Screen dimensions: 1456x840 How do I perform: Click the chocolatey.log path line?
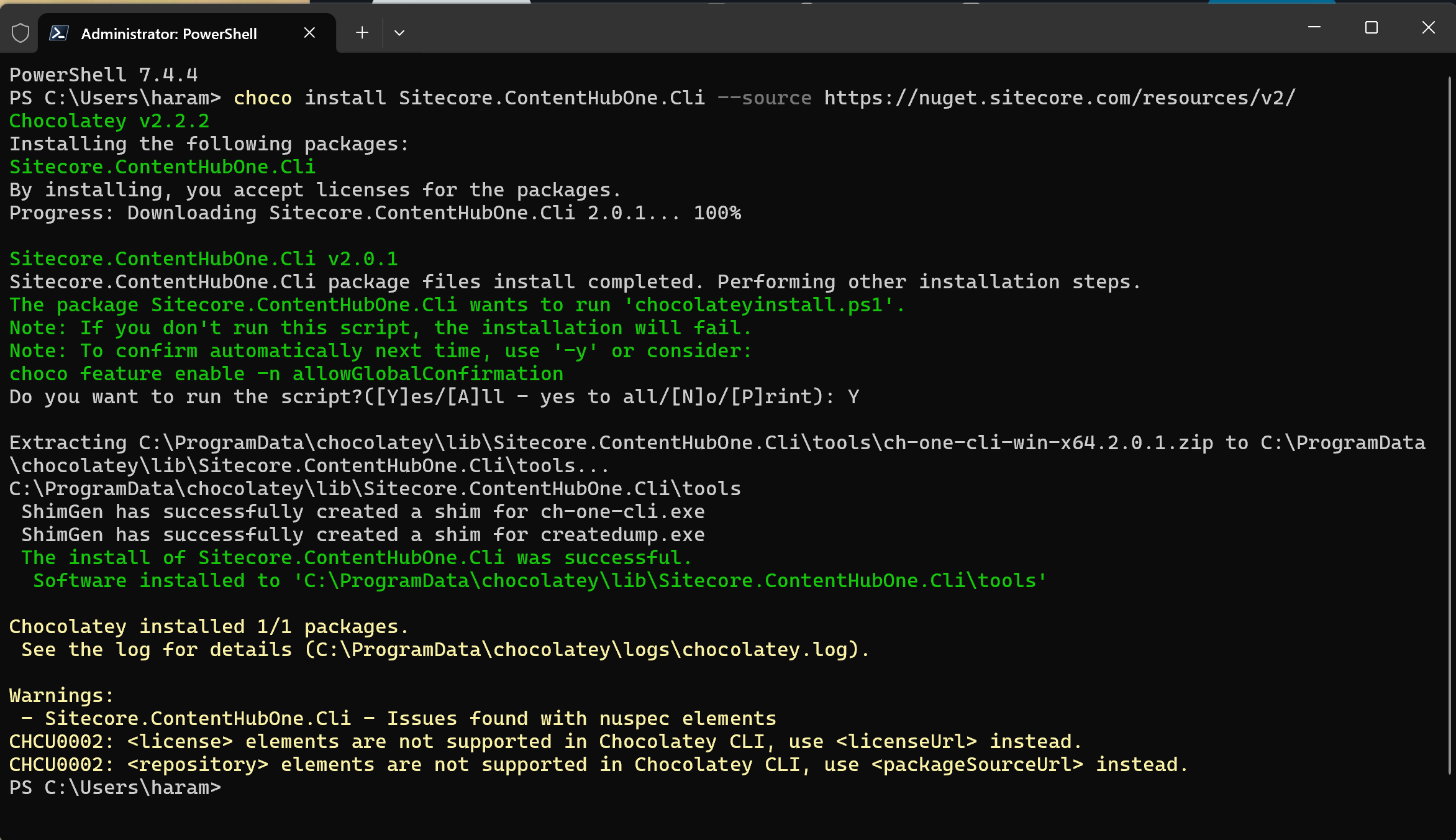click(445, 650)
